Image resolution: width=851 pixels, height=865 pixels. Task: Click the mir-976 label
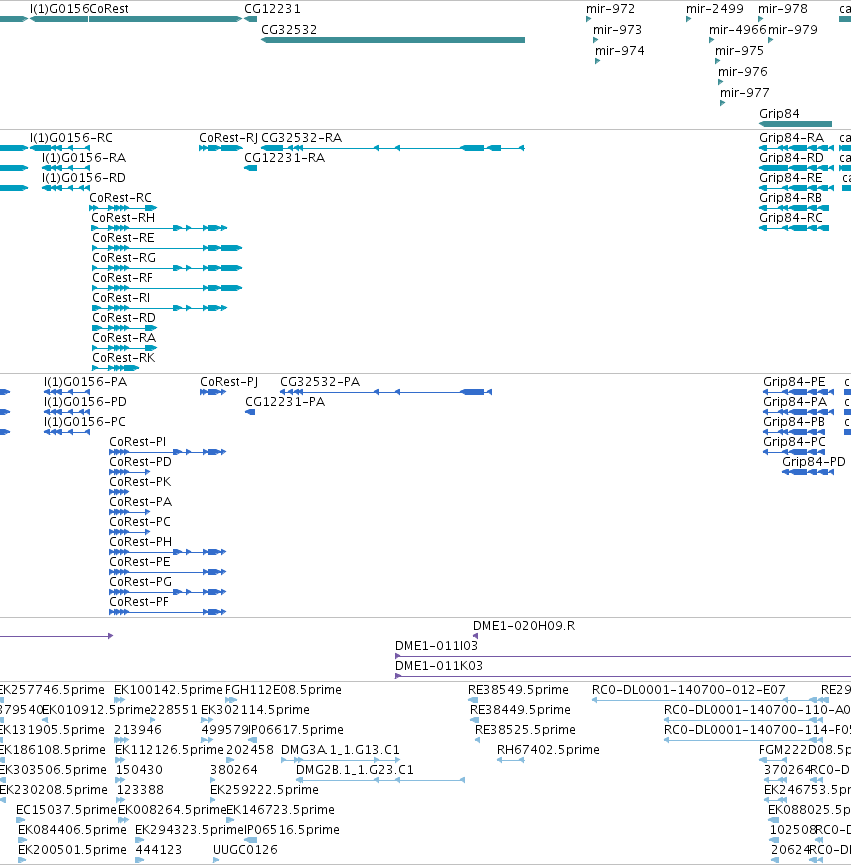tap(742, 72)
